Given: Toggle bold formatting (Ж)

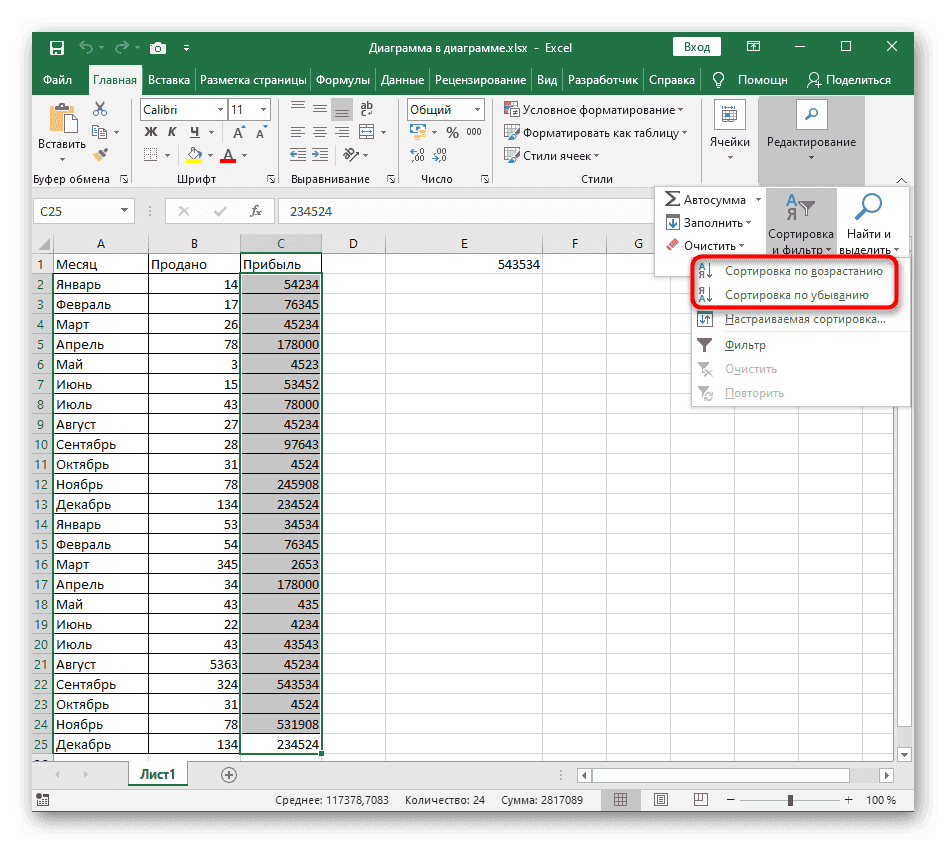Looking at the screenshot, I should tap(151, 132).
